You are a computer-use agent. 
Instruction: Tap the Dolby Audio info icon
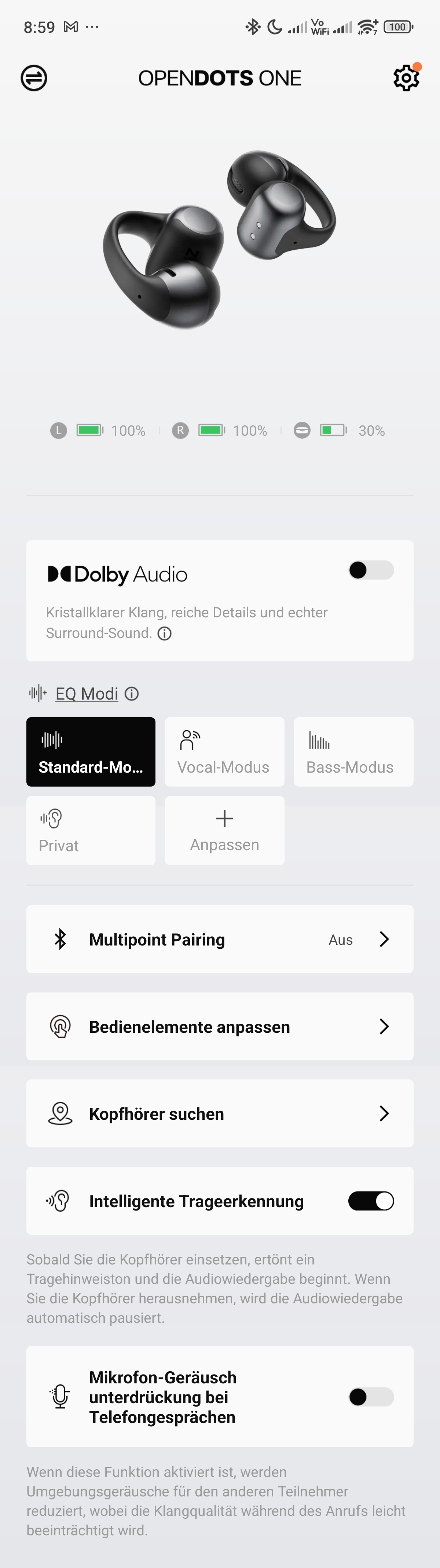tap(165, 634)
